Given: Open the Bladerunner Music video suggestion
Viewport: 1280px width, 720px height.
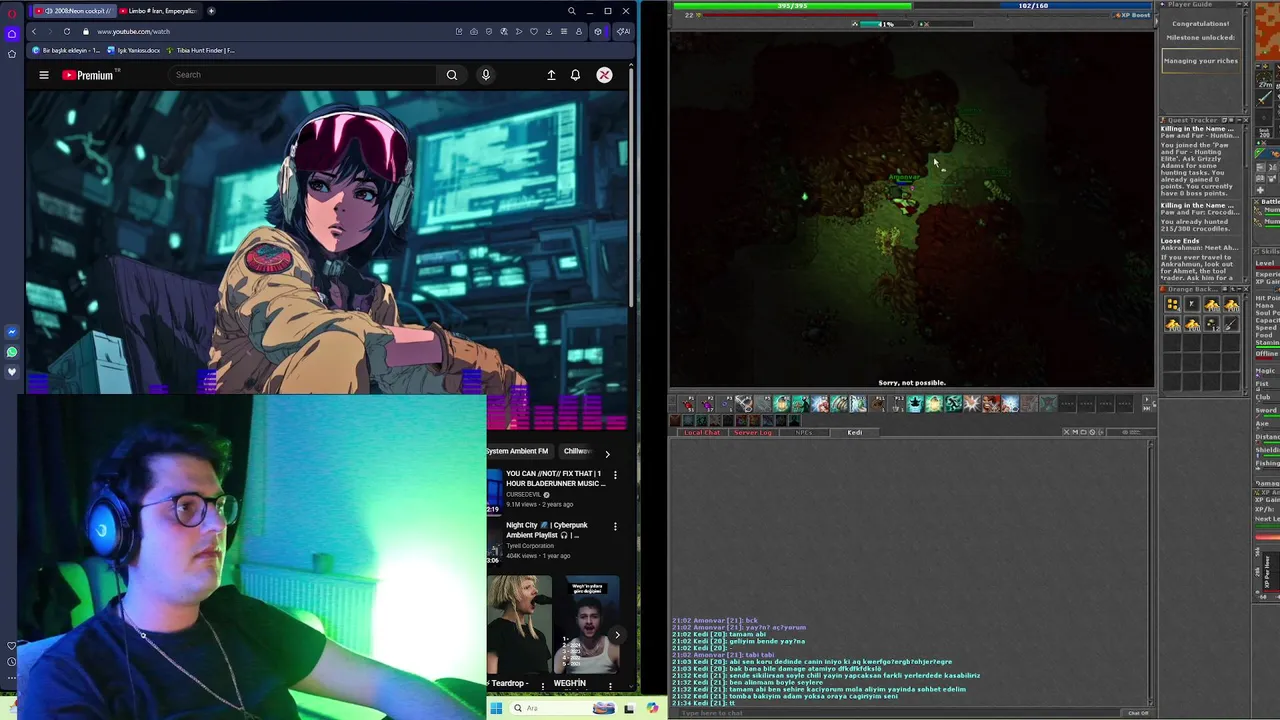Looking at the screenshot, I should click(x=555, y=478).
